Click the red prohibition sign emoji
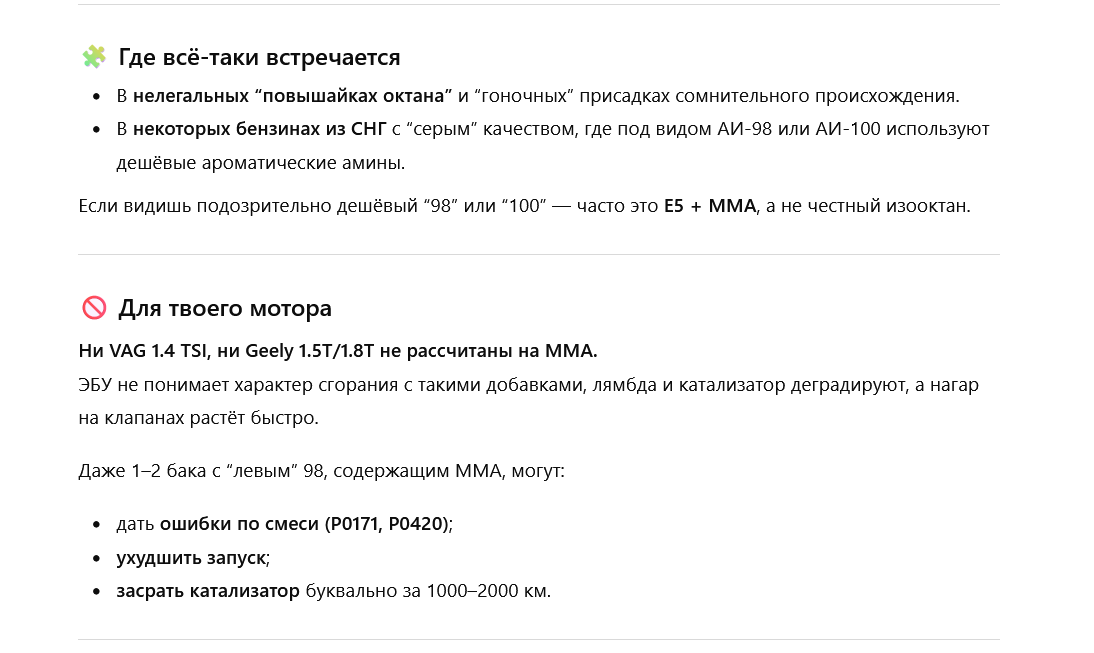 coord(94,308)
